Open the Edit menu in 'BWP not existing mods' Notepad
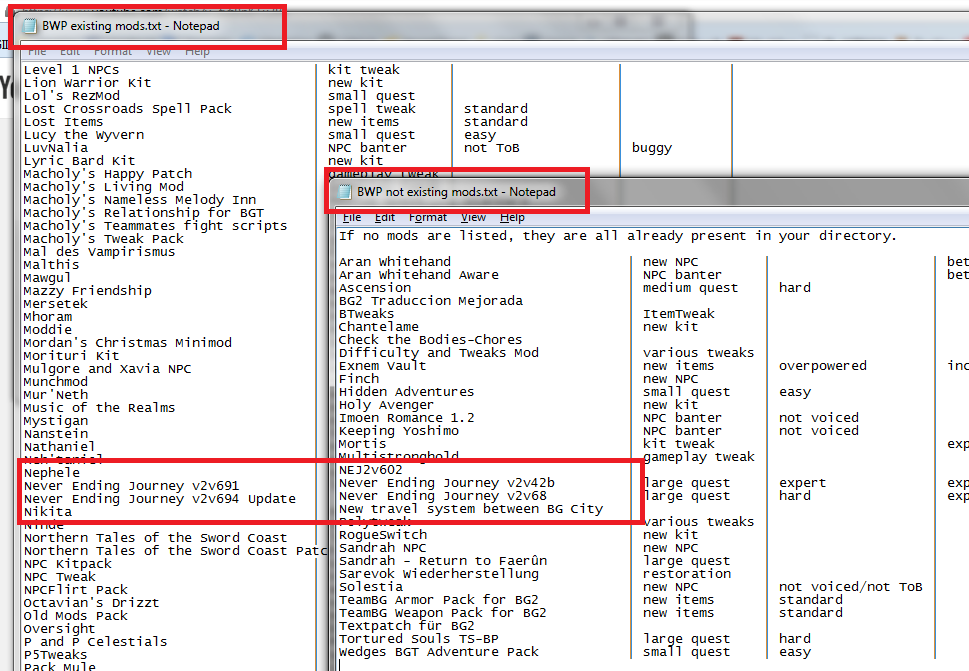This screenshot has width=969, height=671. coord(384,217)
